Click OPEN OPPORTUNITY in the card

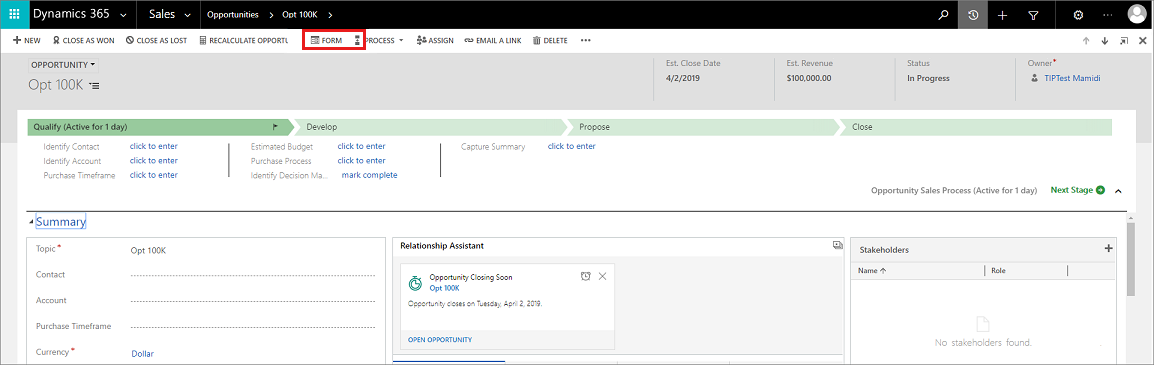click(439, 339)
